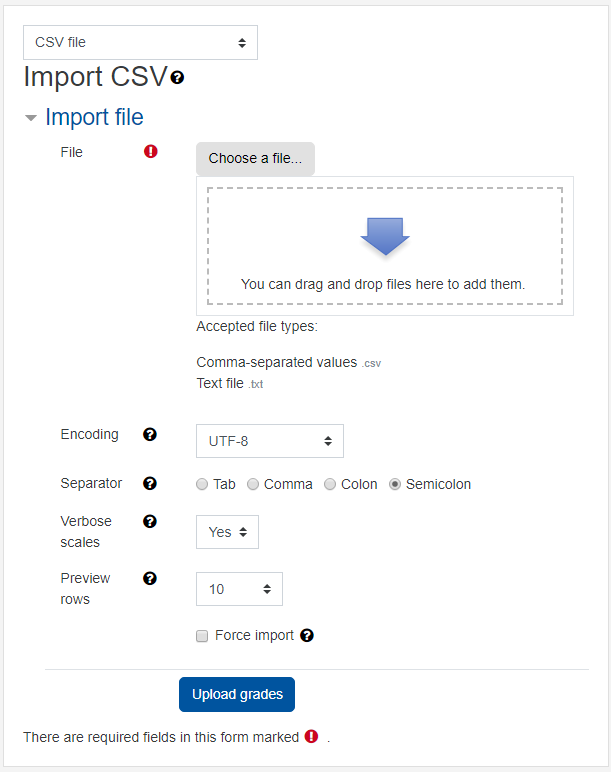Click 'Text file' accepted type text
The height and width of the screenshot is (772, 611).
pos(220,384)
